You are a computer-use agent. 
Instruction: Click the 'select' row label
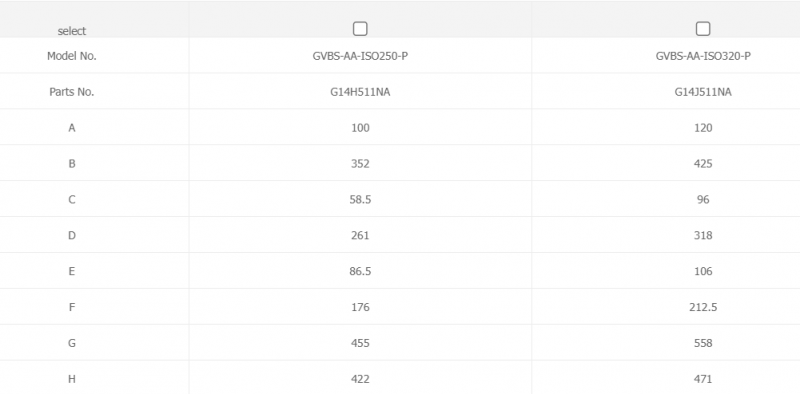(72, 31)
